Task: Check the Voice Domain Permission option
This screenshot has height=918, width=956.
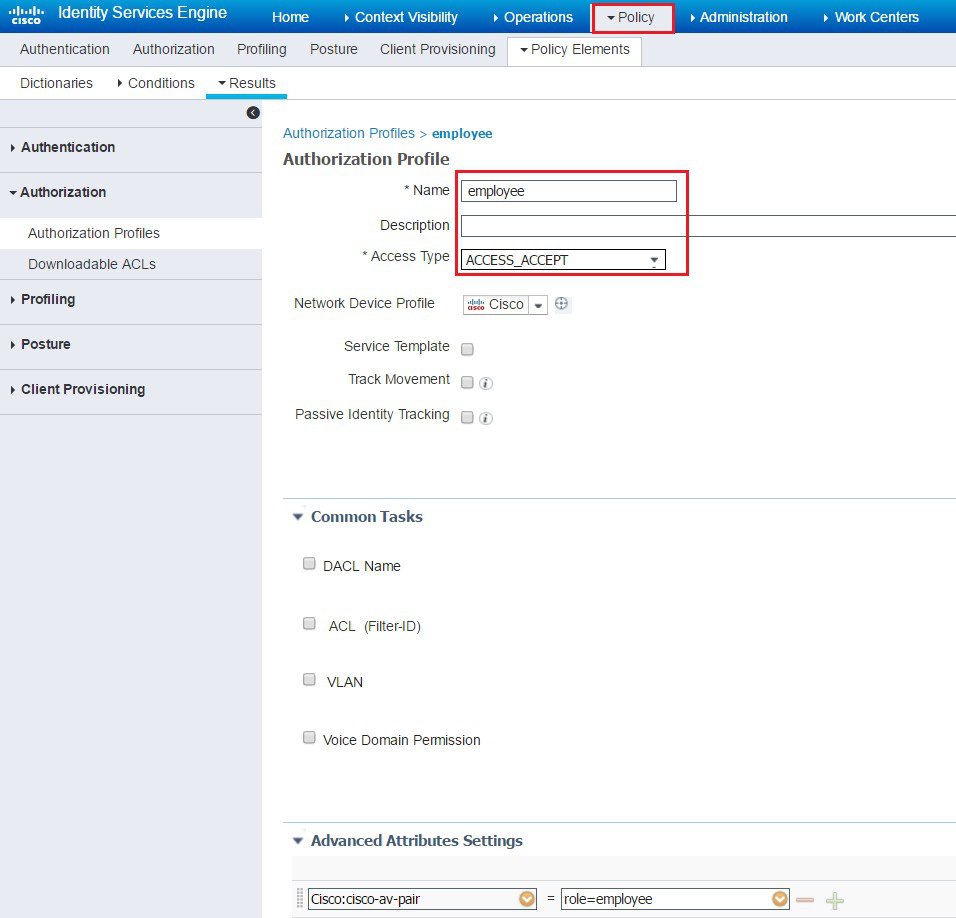Action: (309, 738)
